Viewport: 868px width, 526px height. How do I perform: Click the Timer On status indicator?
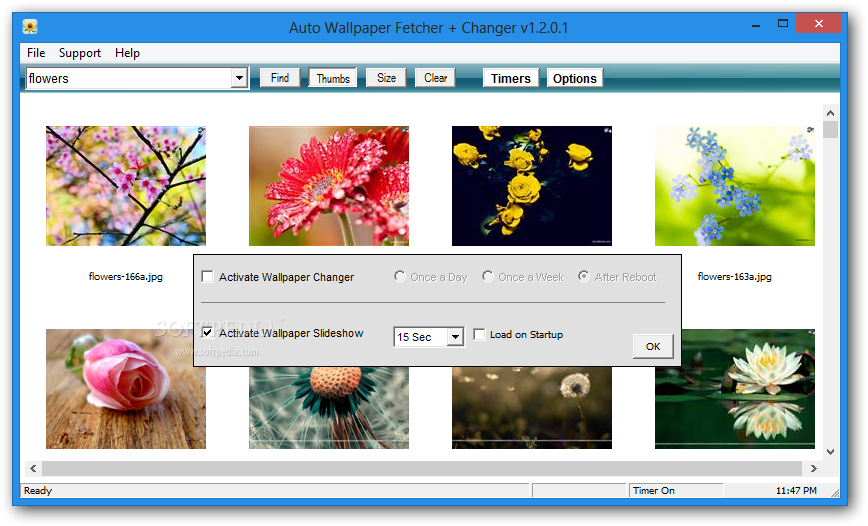[654, 491]
